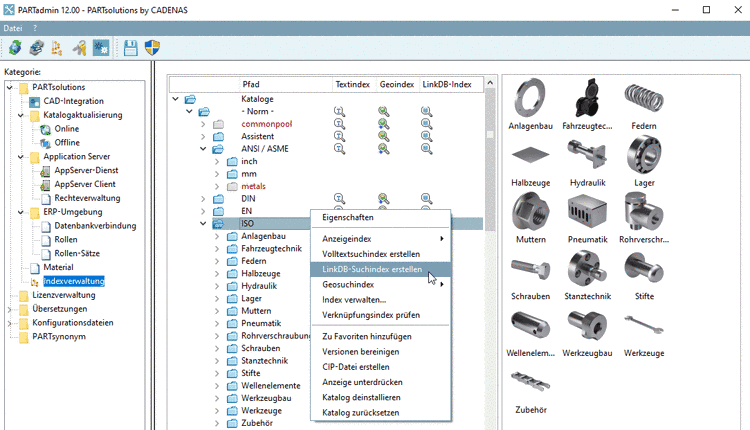This screenshot has width=750, height=430.
Task: Click the blue-yellow shield toolbar icon
Action: pos(152,47)
